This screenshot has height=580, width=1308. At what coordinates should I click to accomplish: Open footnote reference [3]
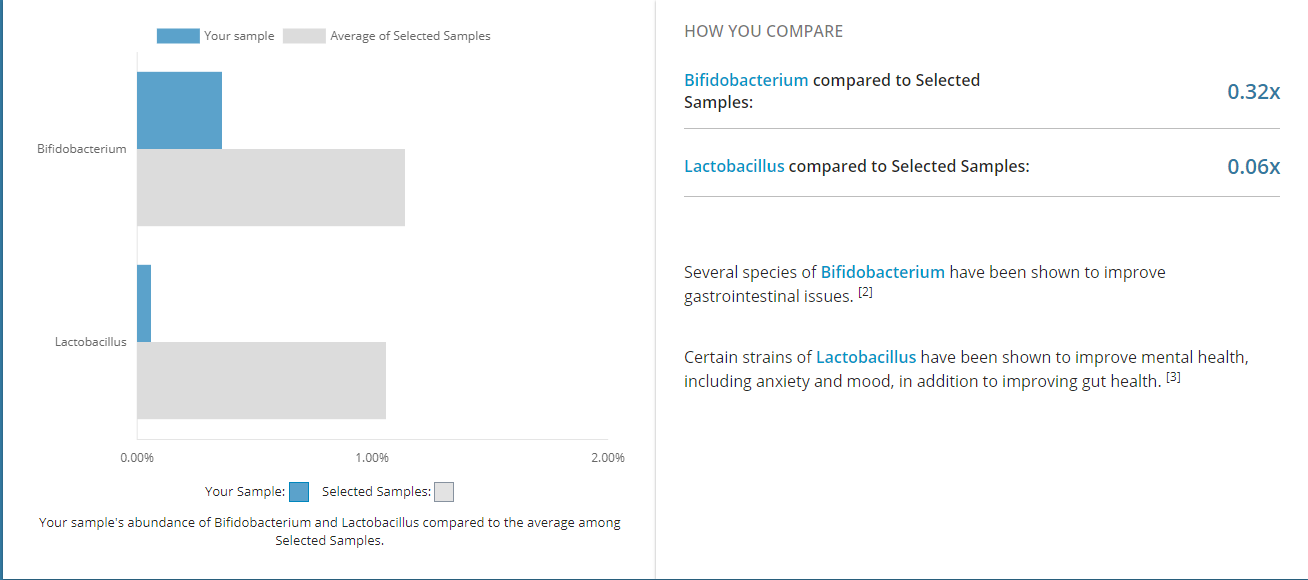point(1174,378)
